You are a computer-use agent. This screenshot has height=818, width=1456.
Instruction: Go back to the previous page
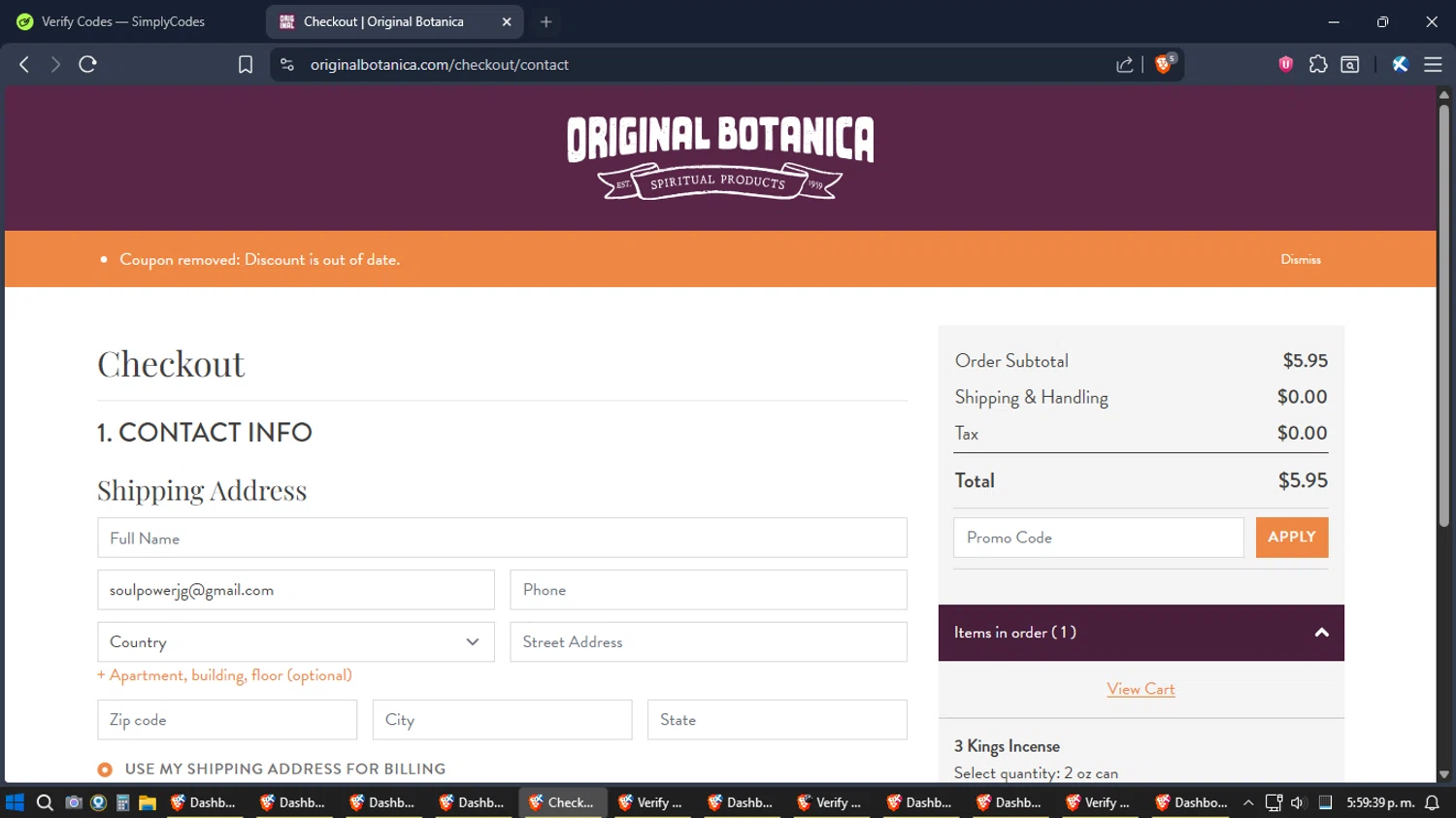click(24, 64)
